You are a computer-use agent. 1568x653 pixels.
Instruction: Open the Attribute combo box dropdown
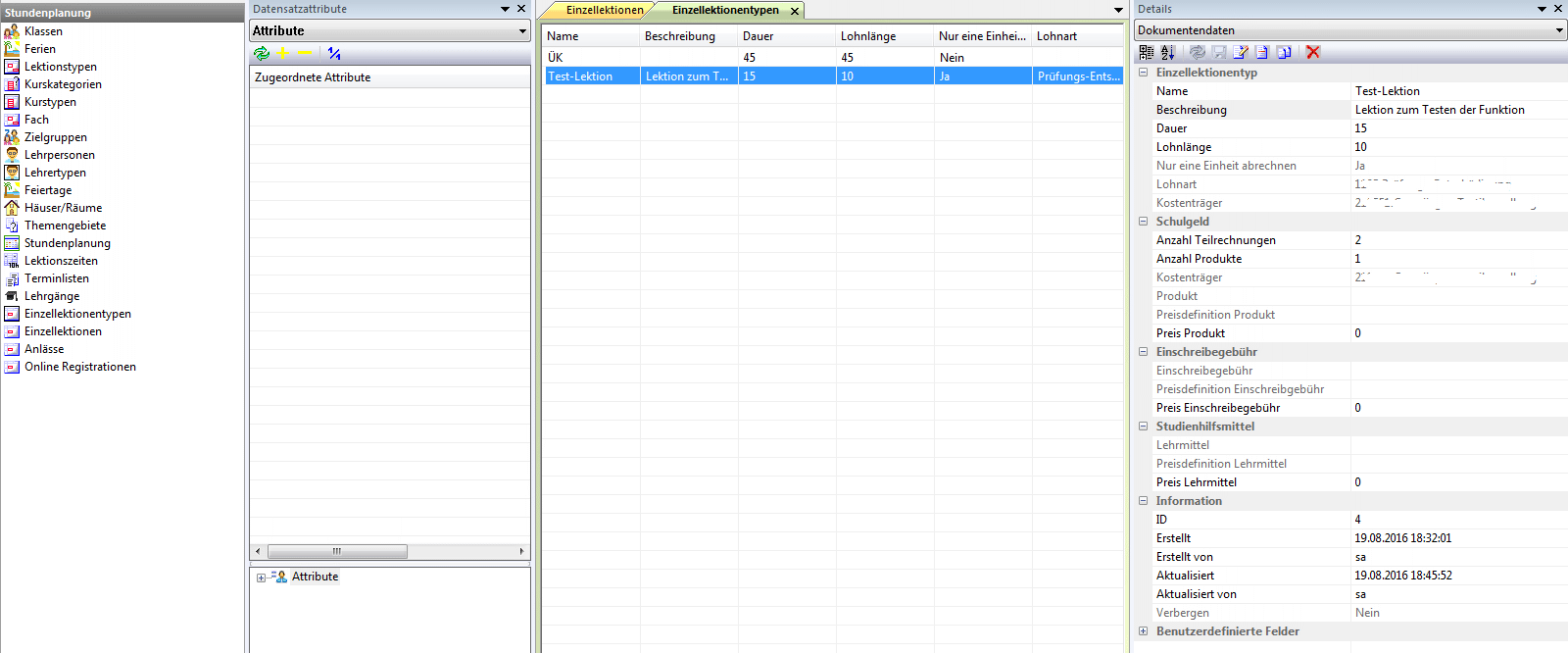(522, 31)
